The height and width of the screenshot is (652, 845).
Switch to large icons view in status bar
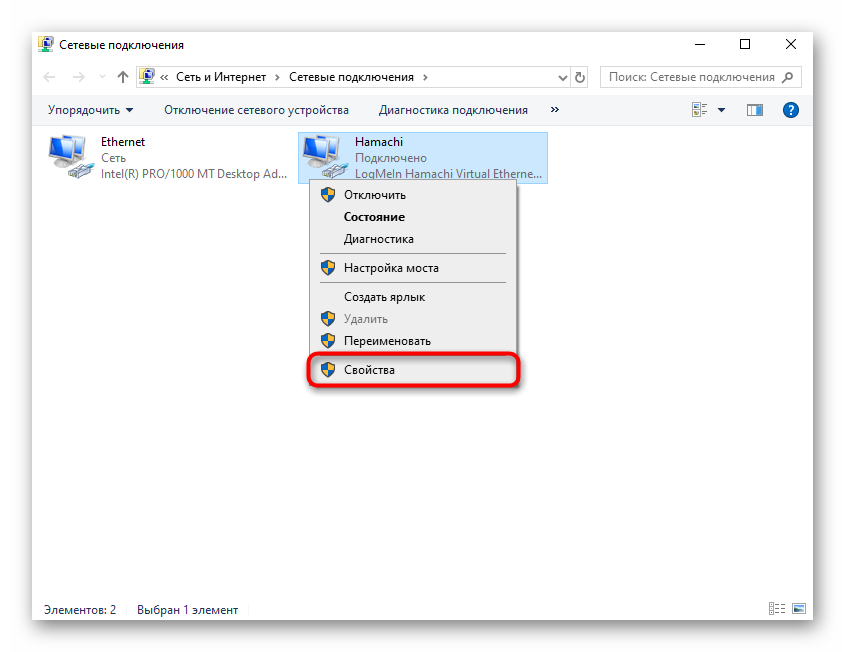(799, 609)
